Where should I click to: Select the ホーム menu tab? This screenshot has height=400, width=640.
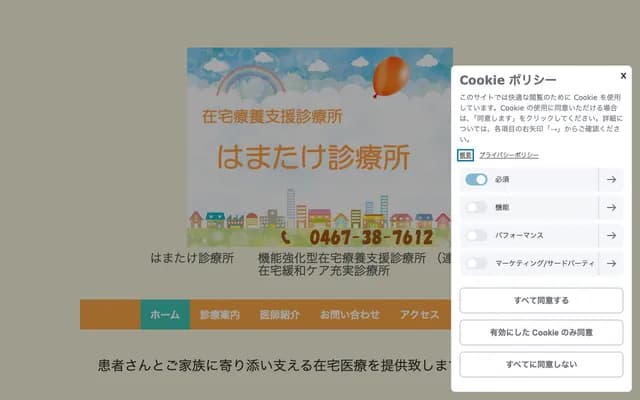pyautogui.click(x=165, y=314)
